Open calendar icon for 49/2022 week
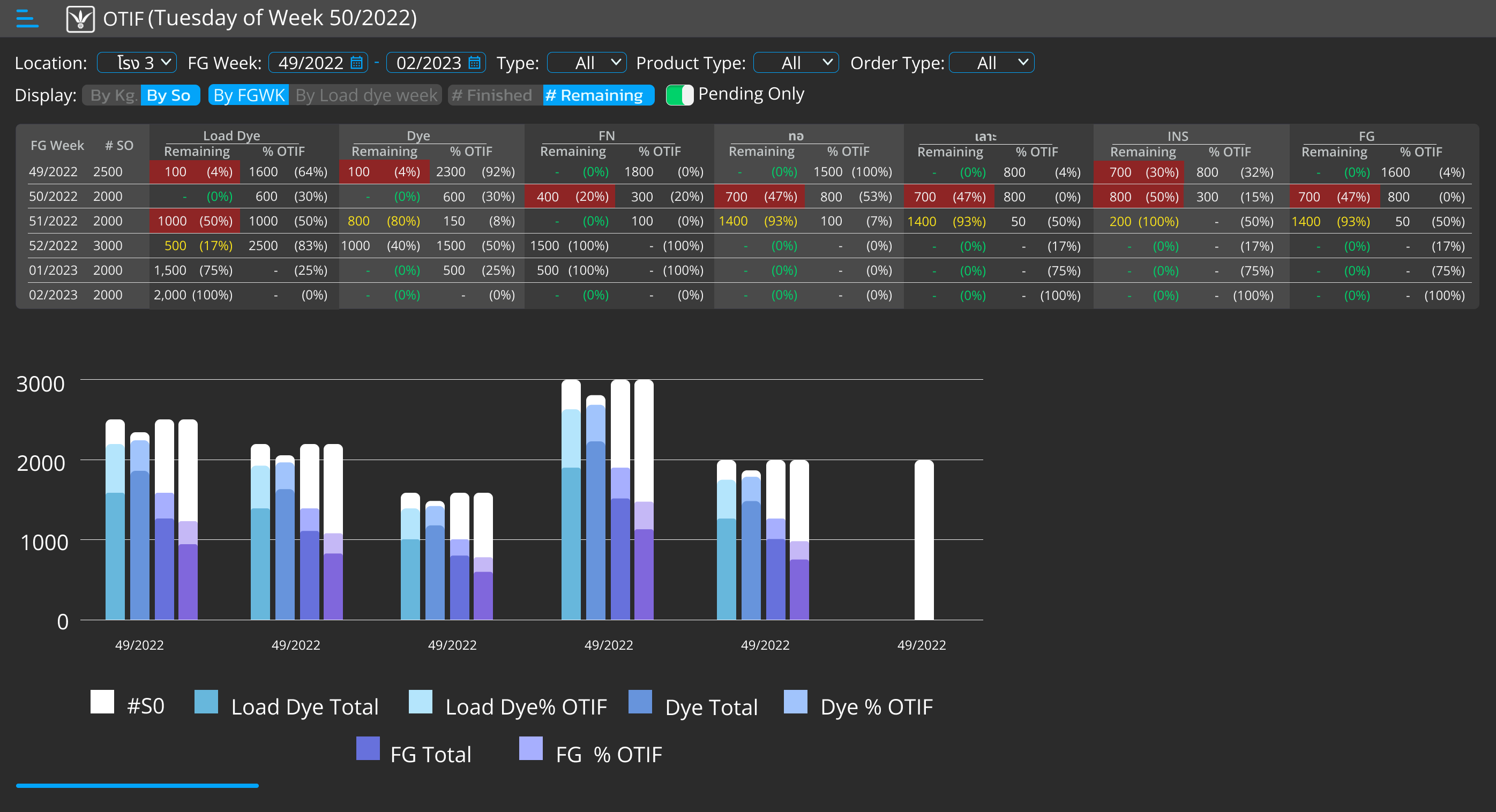Viewport: 1496px width, 812px height. pyautogui.click(x=356, y=63)
